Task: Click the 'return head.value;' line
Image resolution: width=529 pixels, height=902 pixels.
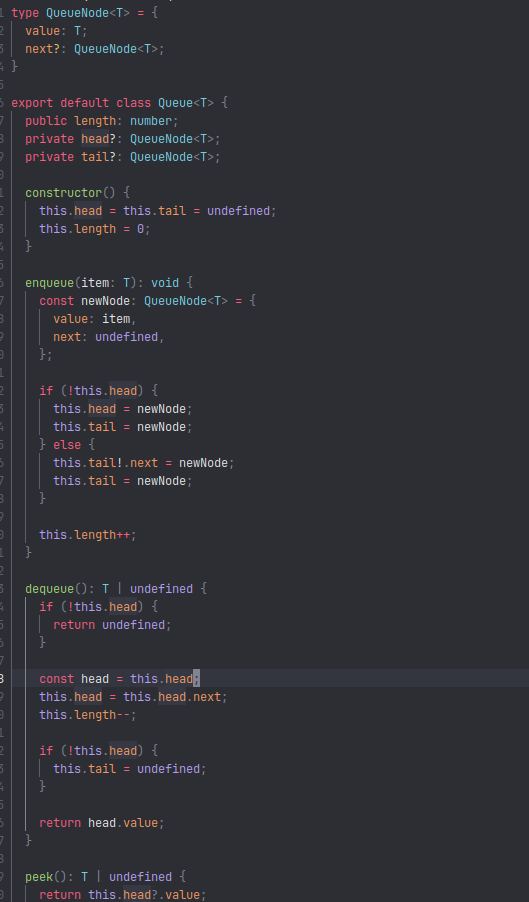Action: point(102,823)
